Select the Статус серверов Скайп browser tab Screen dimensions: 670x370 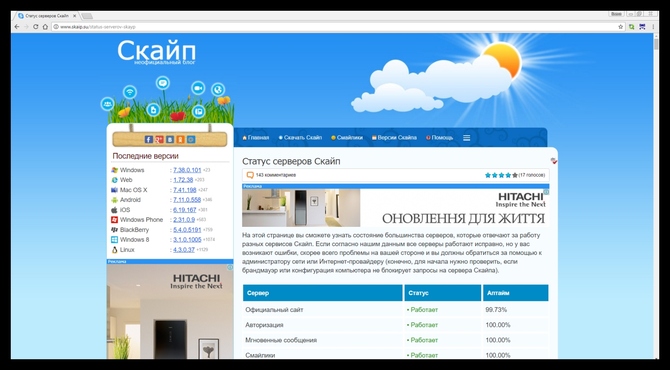point(47,16)
